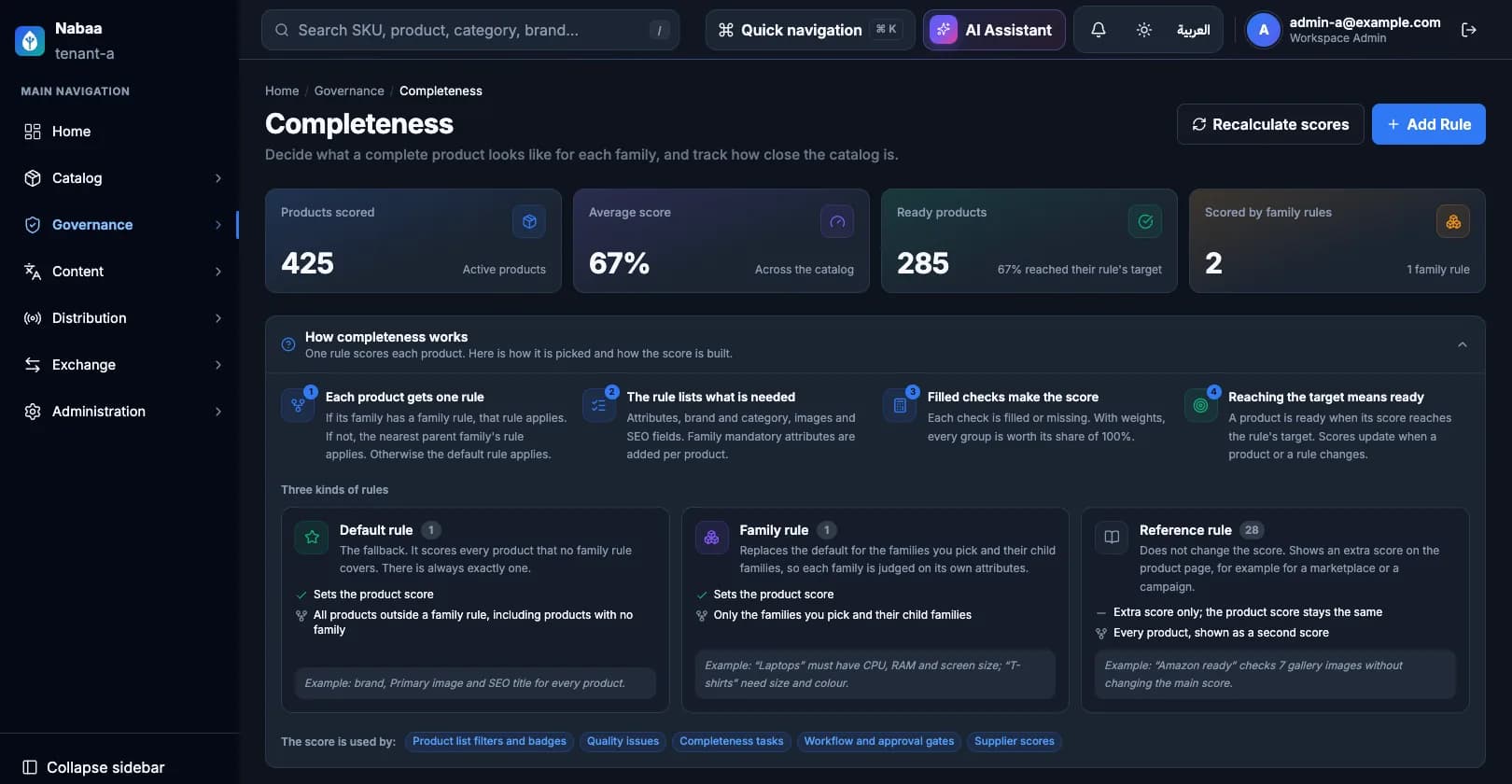This screenshot has width=1512, height=784.
Task: Click the Home breadcrumb link
Action: pos(282,91)
